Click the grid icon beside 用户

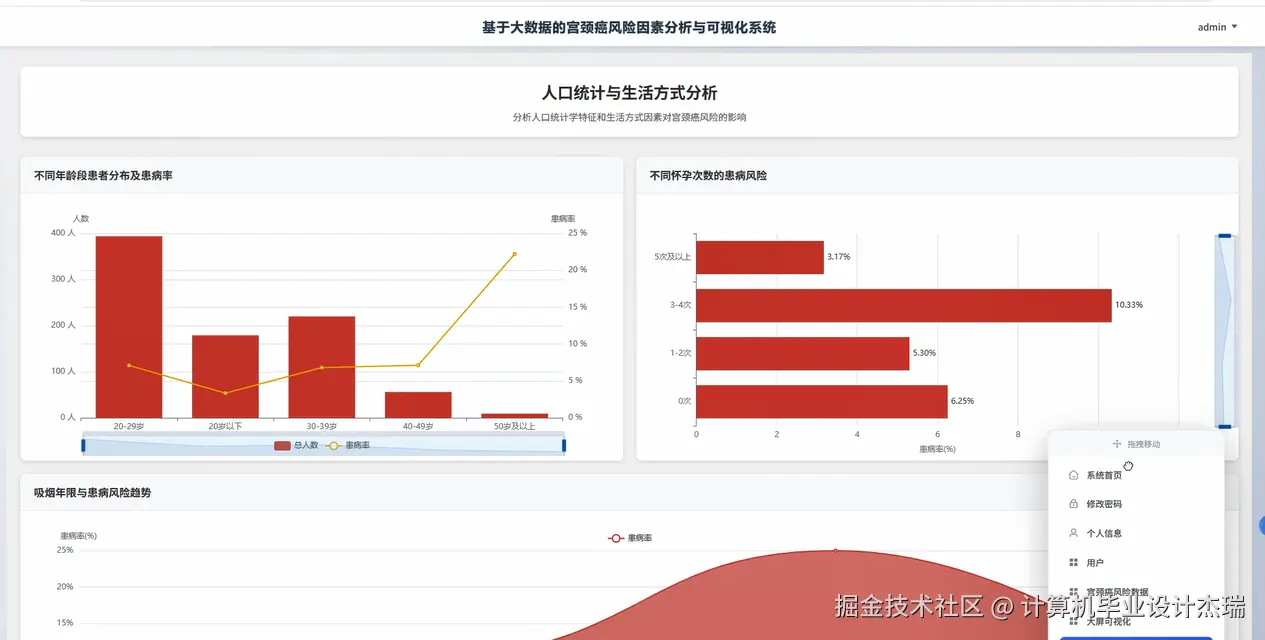(1073, 563)
